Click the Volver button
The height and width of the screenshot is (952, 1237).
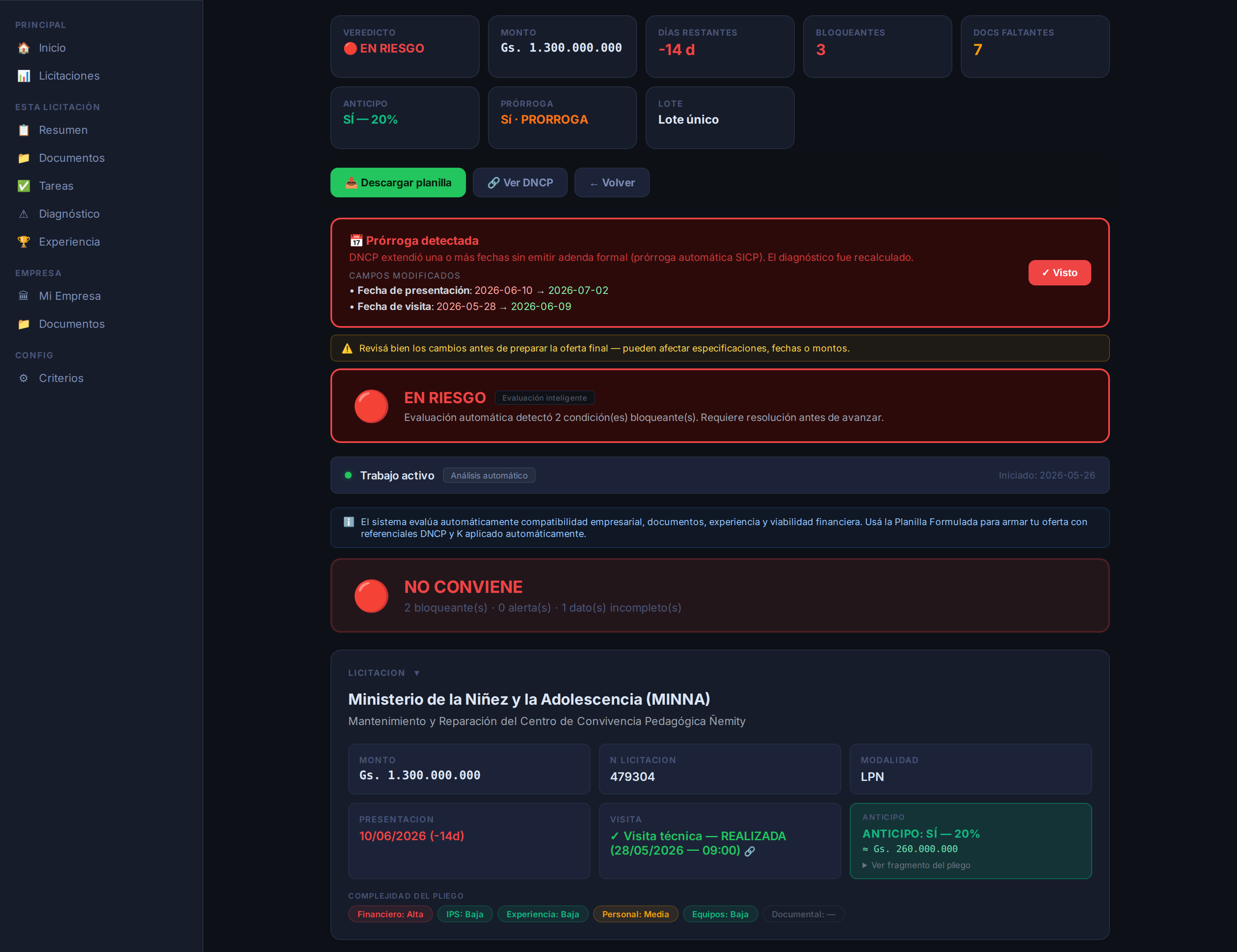(x=612, y=183)
